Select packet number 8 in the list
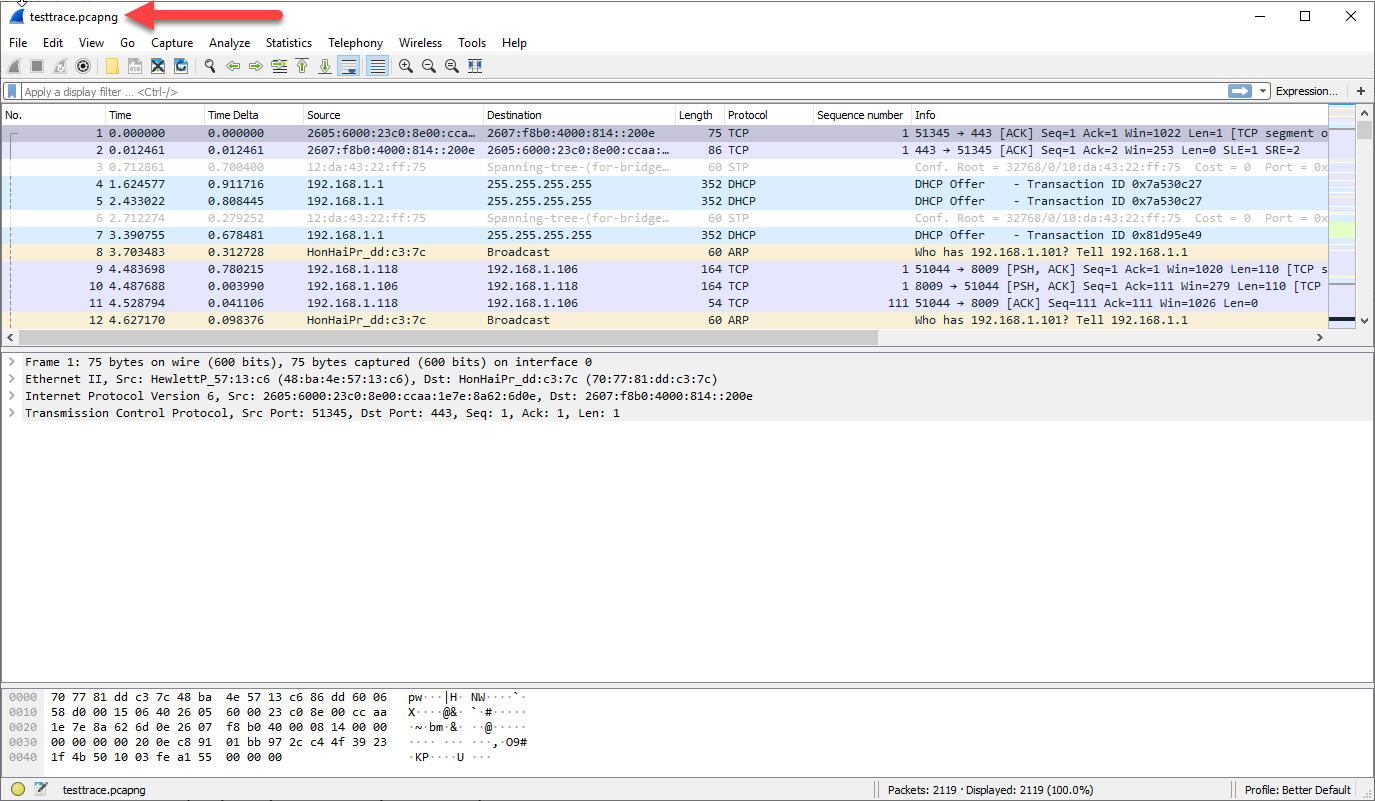This screenshot has height=801, width=1375. pyautogui.click(x=400, y=252)
